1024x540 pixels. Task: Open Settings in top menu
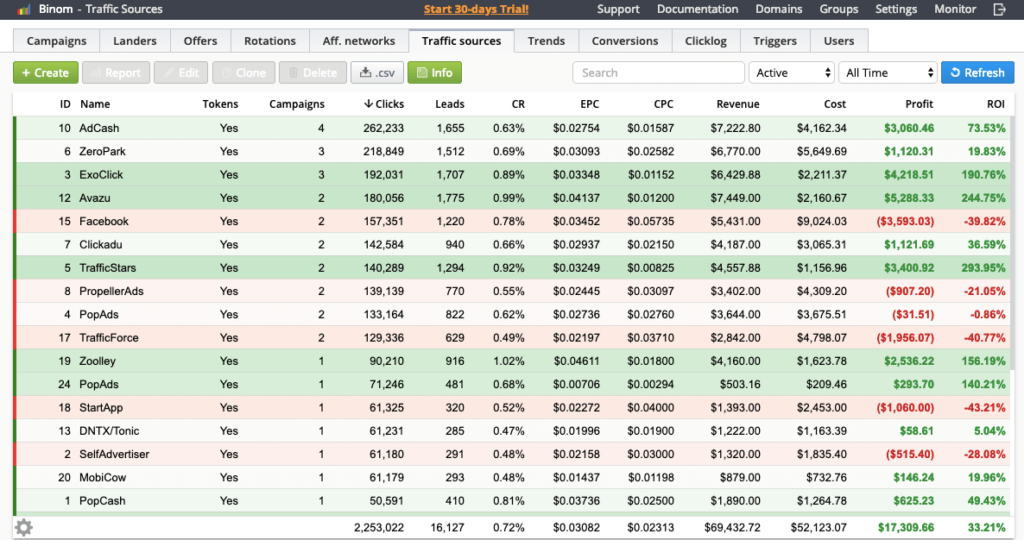896,9
